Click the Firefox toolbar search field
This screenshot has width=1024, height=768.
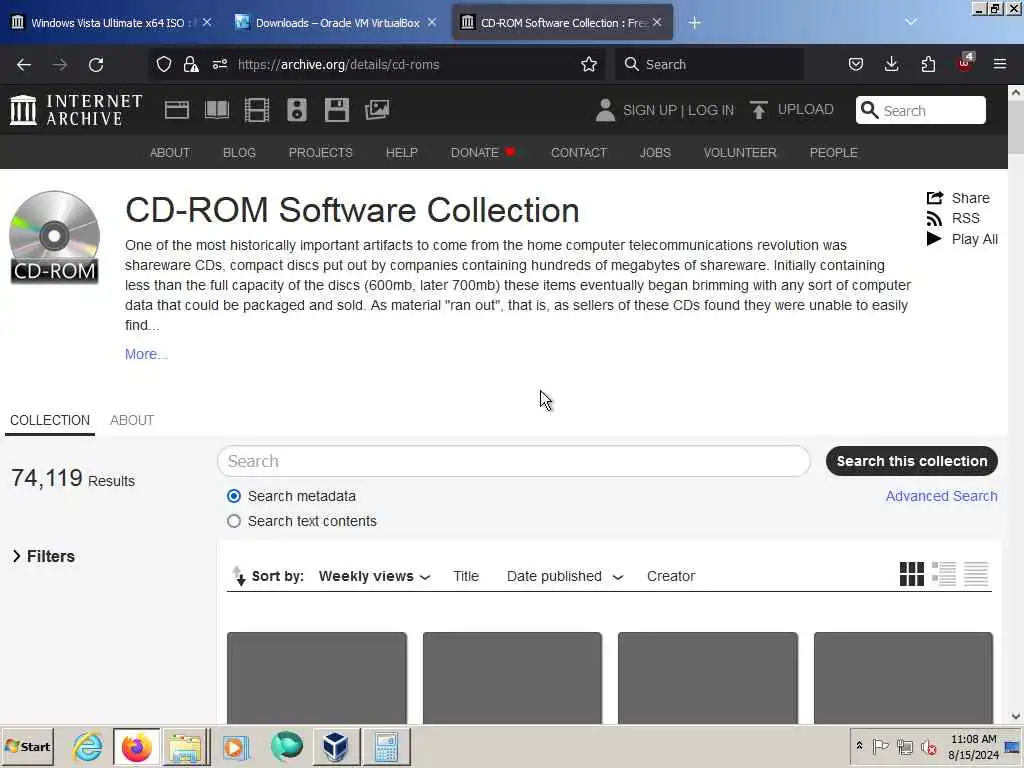tap(709, 64)
